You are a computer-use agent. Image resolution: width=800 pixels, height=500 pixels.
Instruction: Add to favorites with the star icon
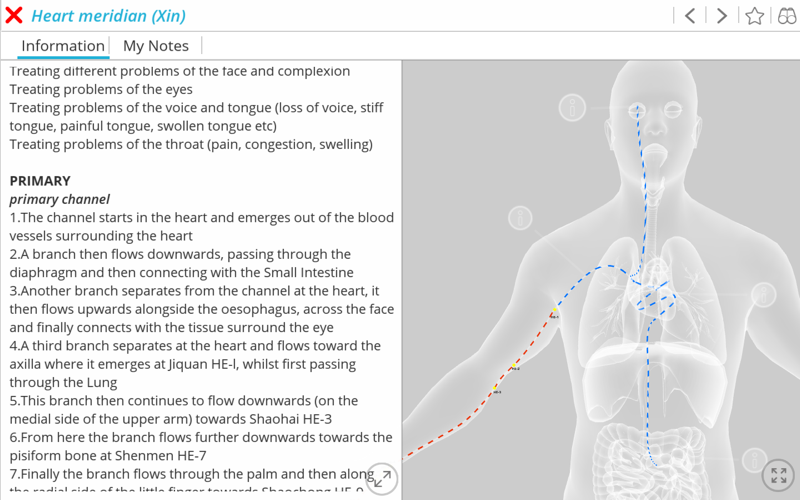tap(755, 16)
